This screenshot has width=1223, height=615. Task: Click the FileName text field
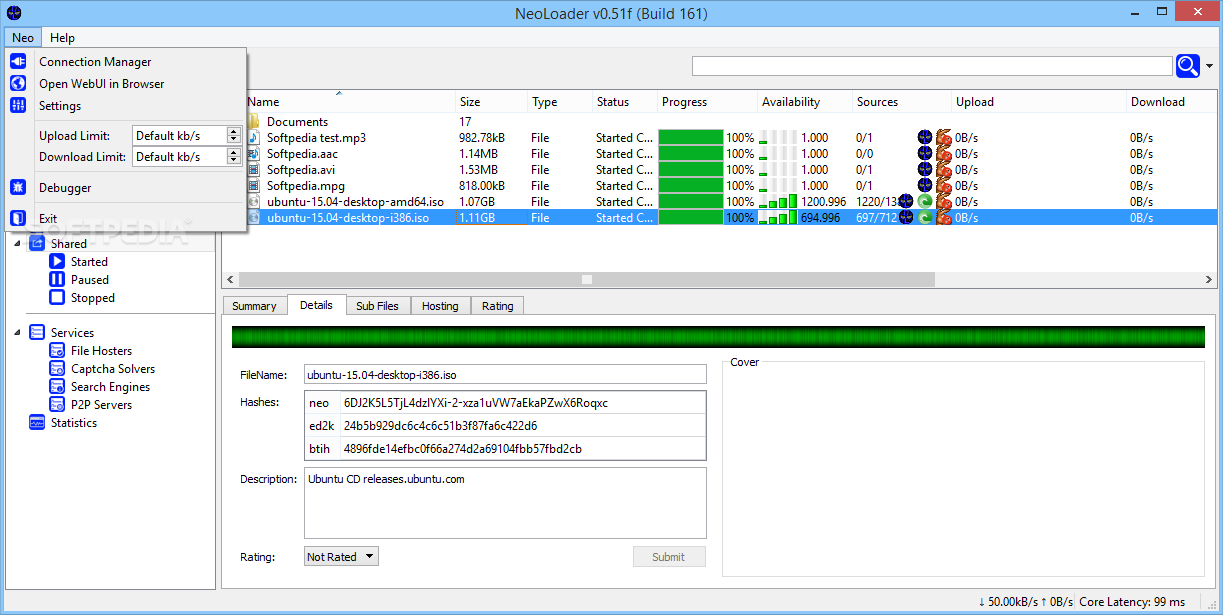click(x=505, y=375)
